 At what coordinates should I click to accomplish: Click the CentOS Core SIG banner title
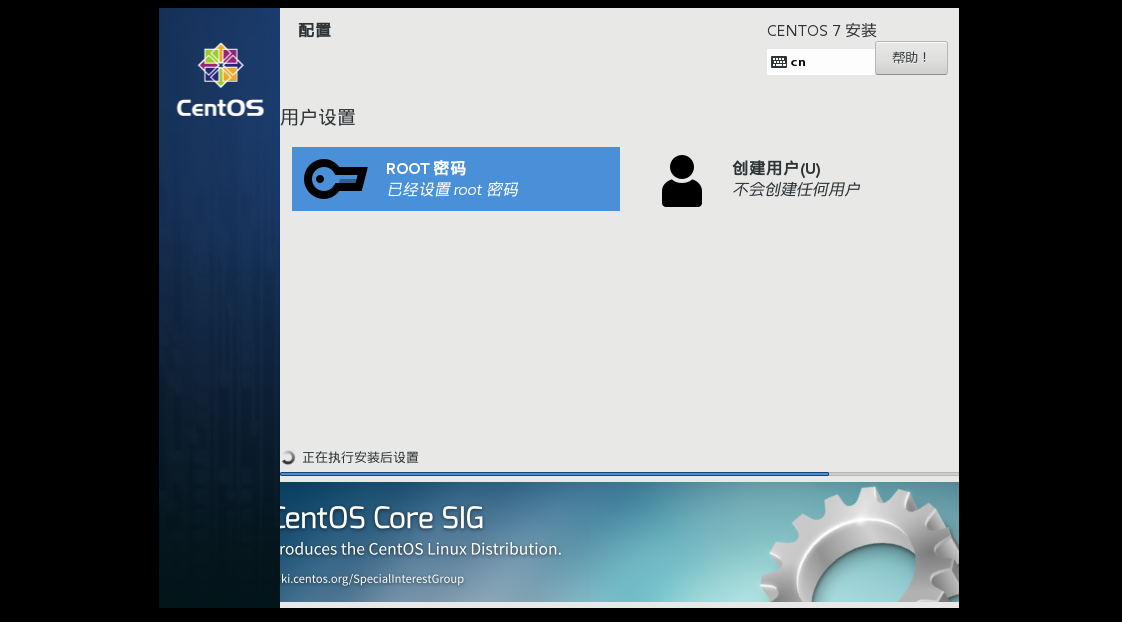coord(382,518)
